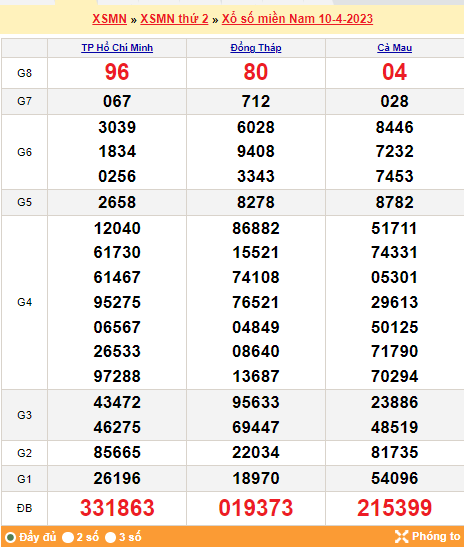The height and width of the screenshot is (548, 464).
Task: Click the ĐB row label
Action: tap(24, 508)
